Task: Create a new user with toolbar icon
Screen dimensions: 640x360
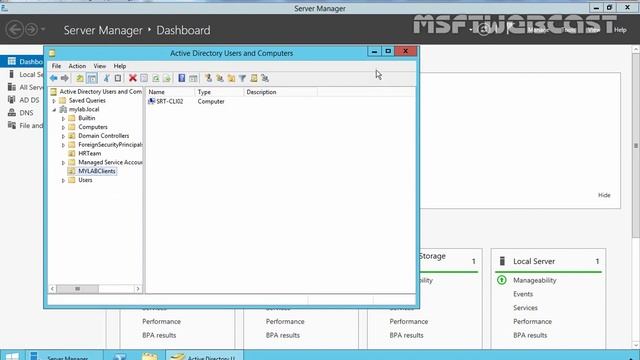Action: (x=208, y=78)
